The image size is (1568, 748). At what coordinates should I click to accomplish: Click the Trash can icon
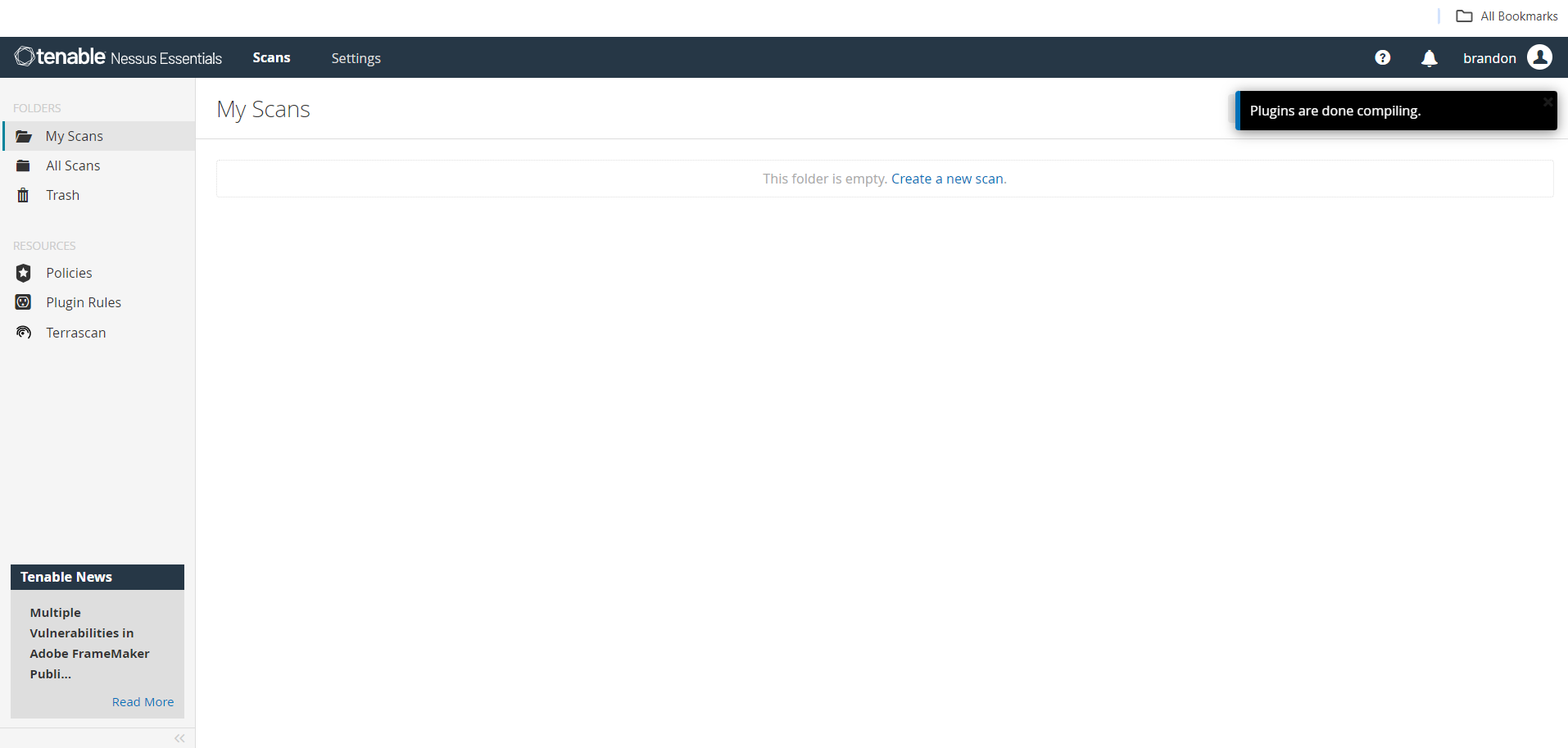pos(23,195)
